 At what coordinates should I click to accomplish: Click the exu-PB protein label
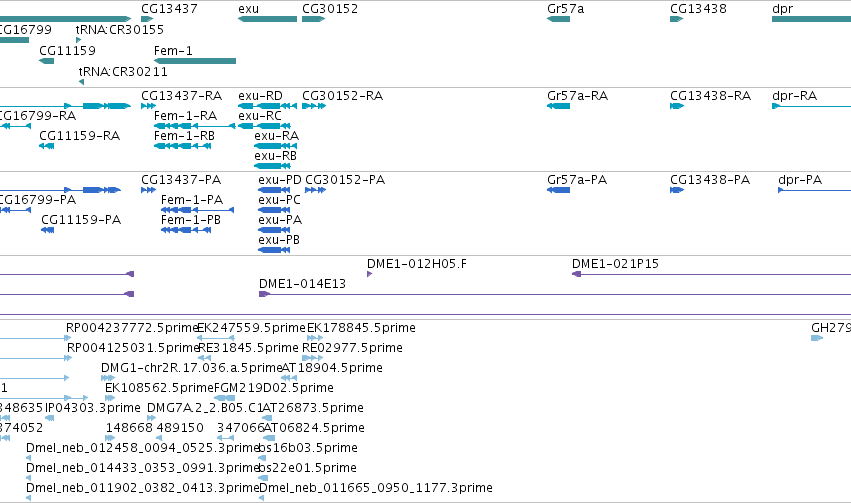pyautogui.click(x=279, y=240)
